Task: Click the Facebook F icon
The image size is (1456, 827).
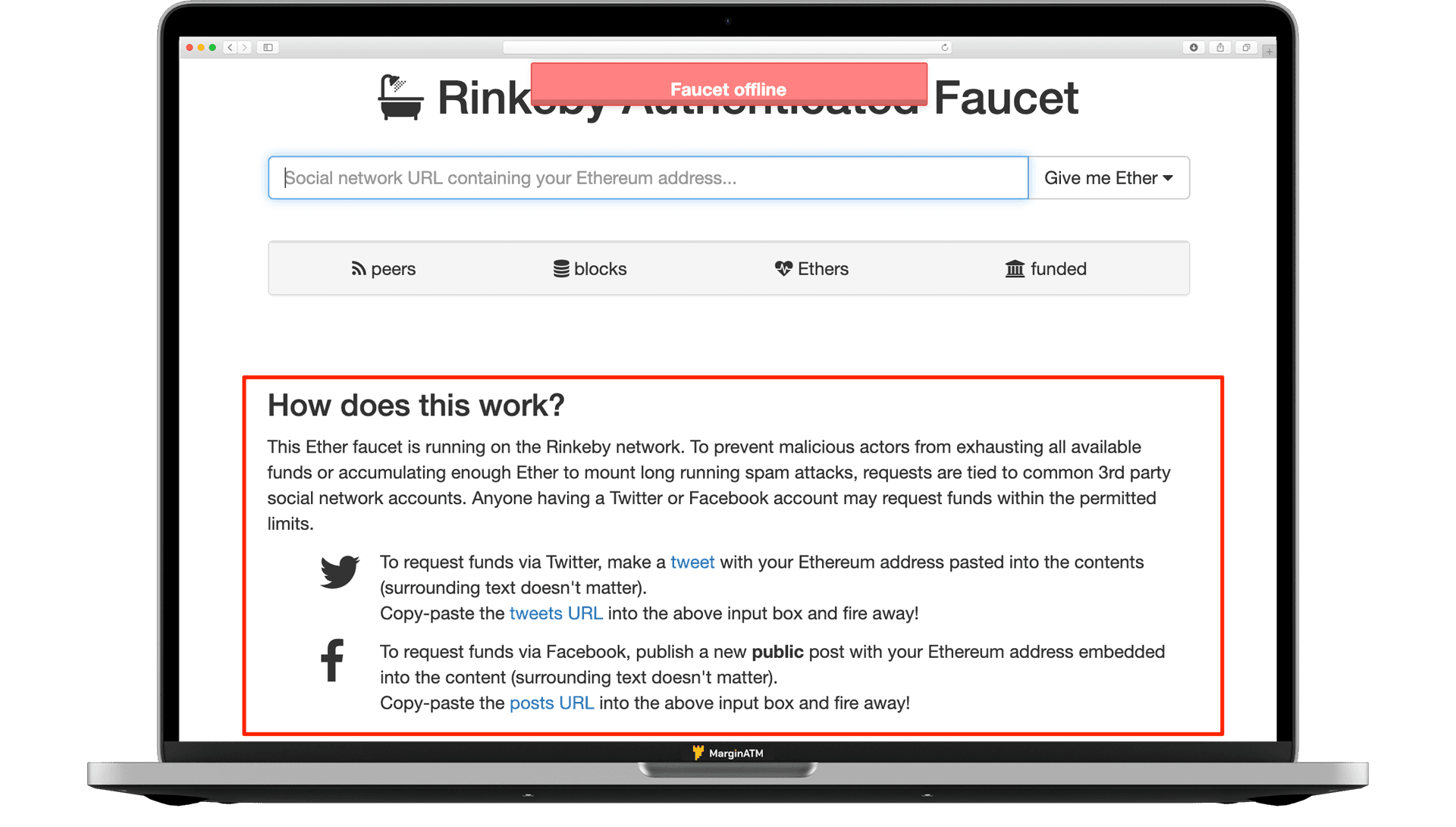Action: (x=334, y=662)
